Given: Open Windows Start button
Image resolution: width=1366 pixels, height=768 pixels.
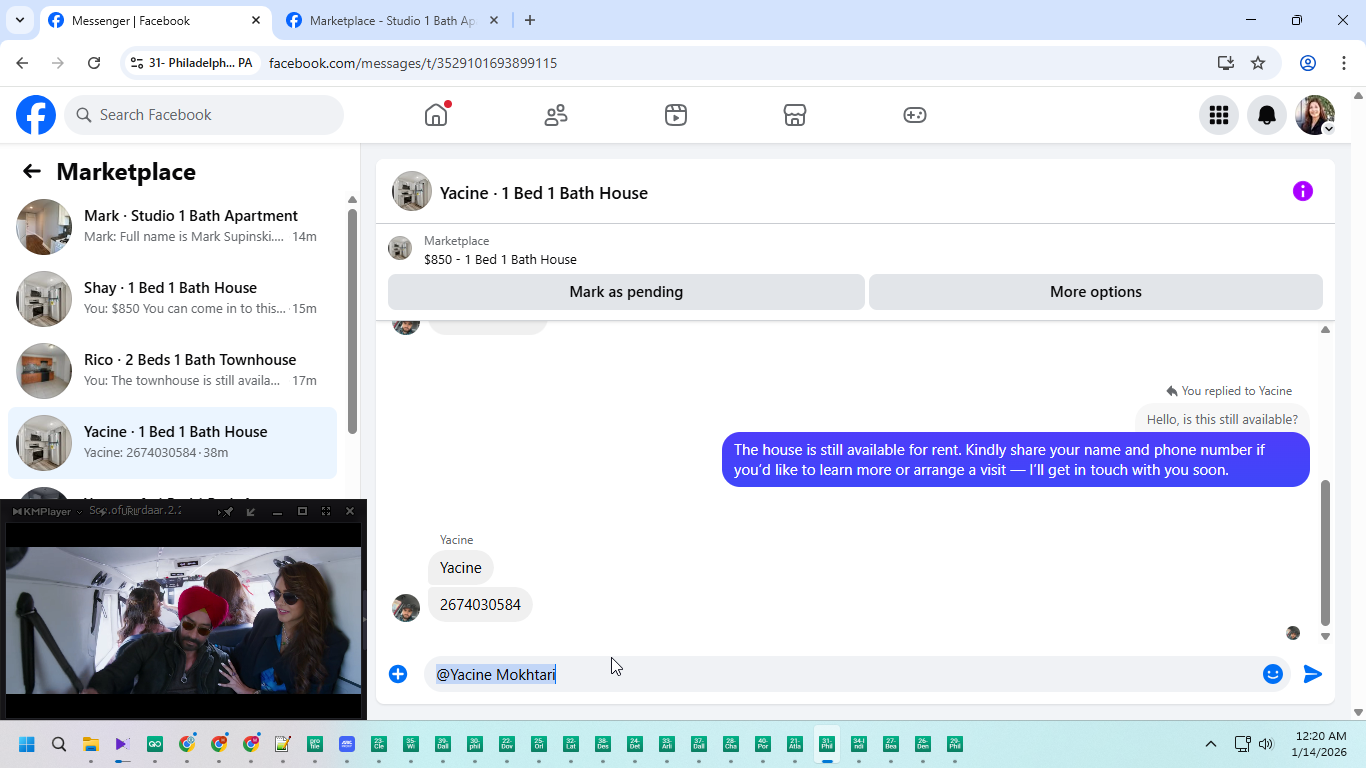Looking at the screenshot, I should 27,744.
